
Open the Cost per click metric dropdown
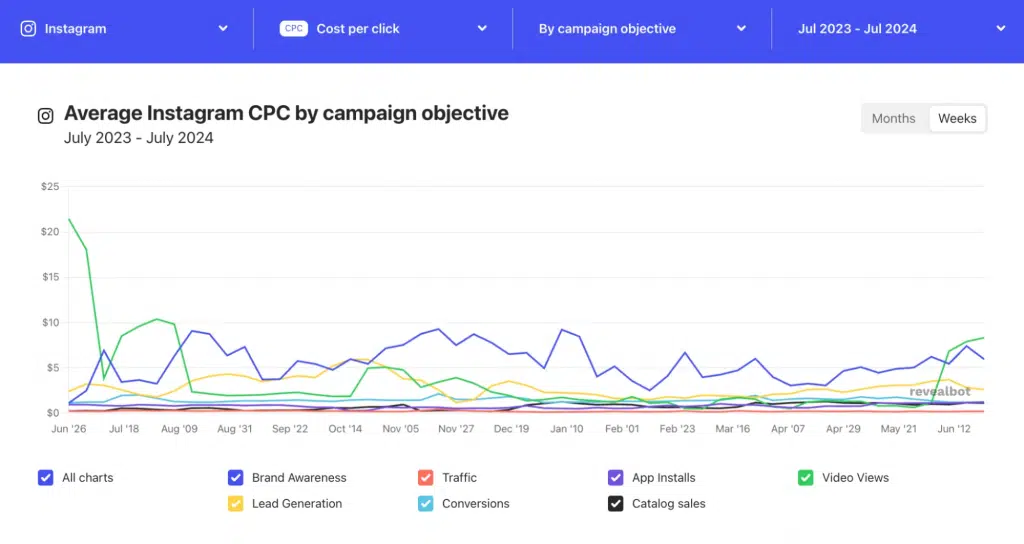pos(482,29)
